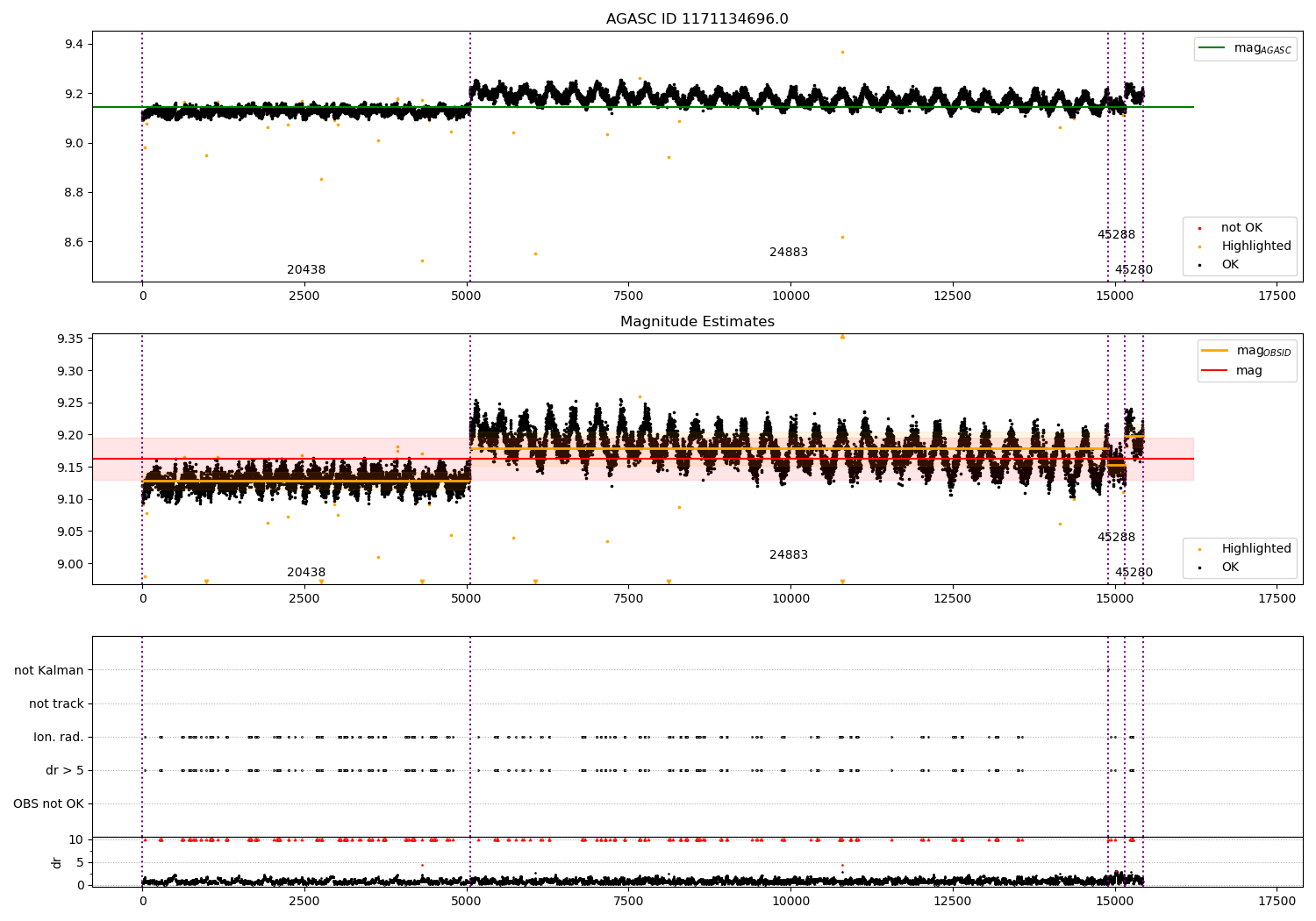Click obsid label 45280 in top plot
The height and width of the screenshot is (921, 1316).
tap(1134, 270)
